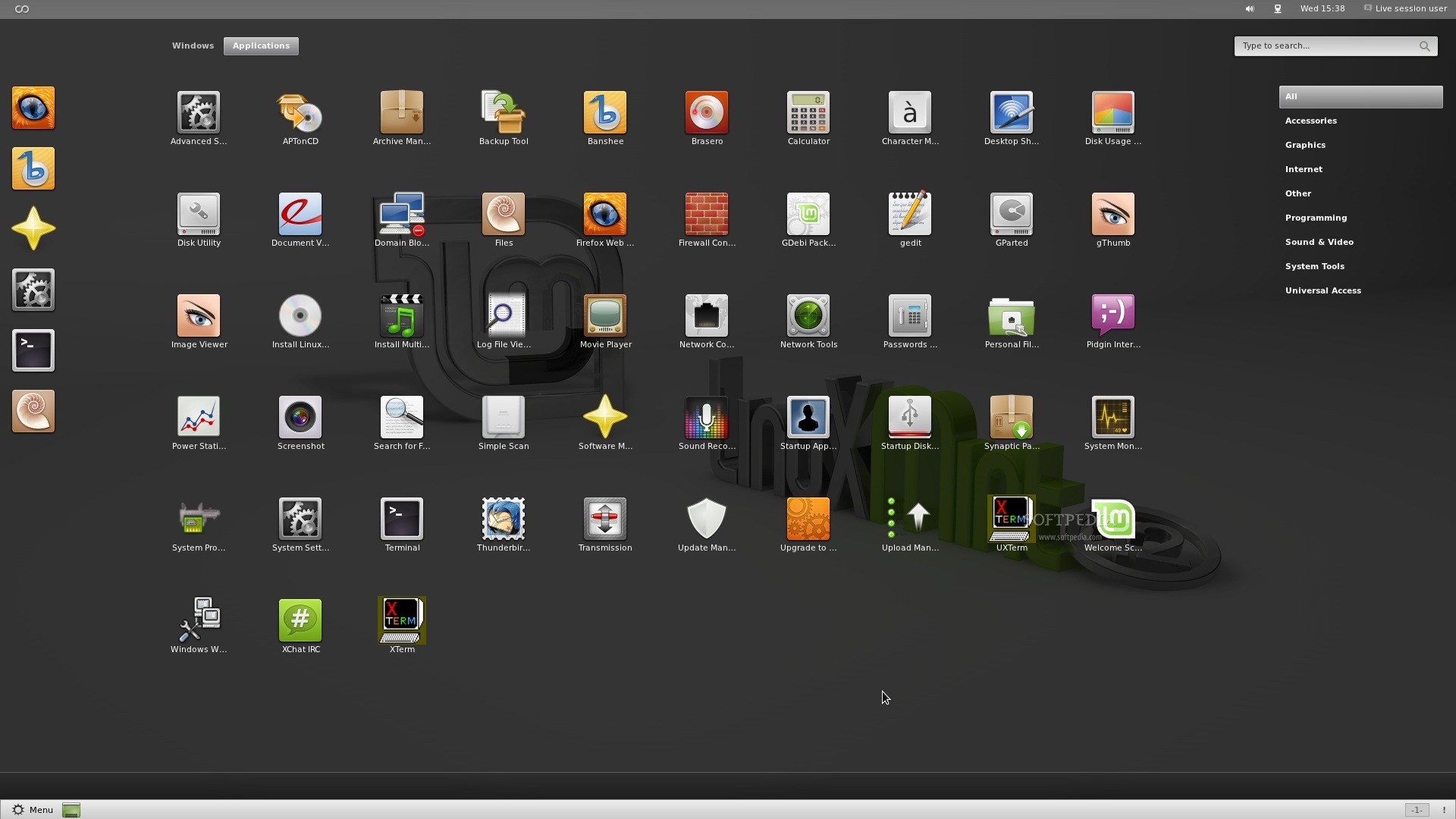The width and height of the screenshot is (1456, 819).
Task: Open Terminal from the left dock
Action: coord(33,350)
